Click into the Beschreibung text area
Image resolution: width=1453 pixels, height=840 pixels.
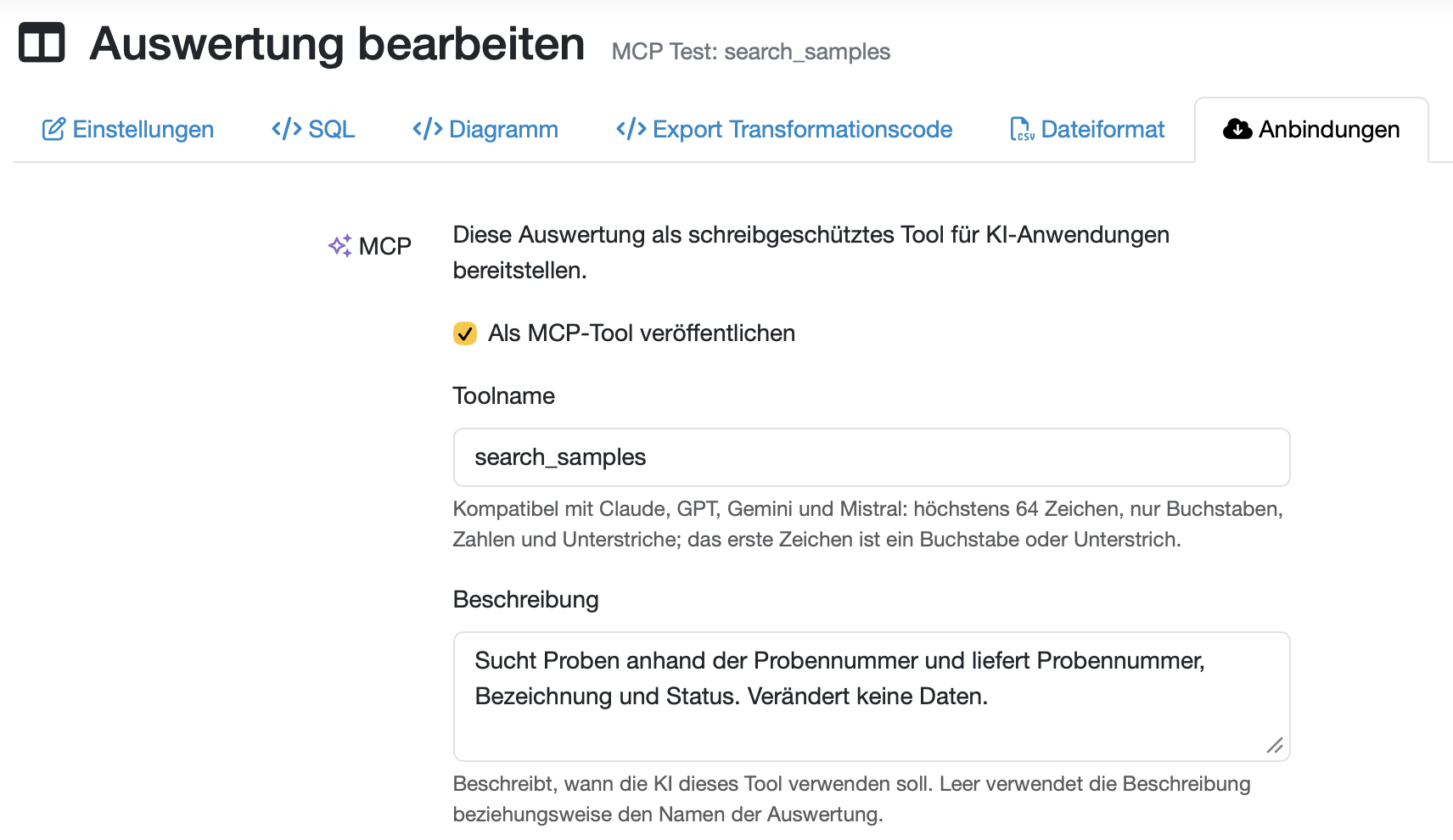pos(872,697)
